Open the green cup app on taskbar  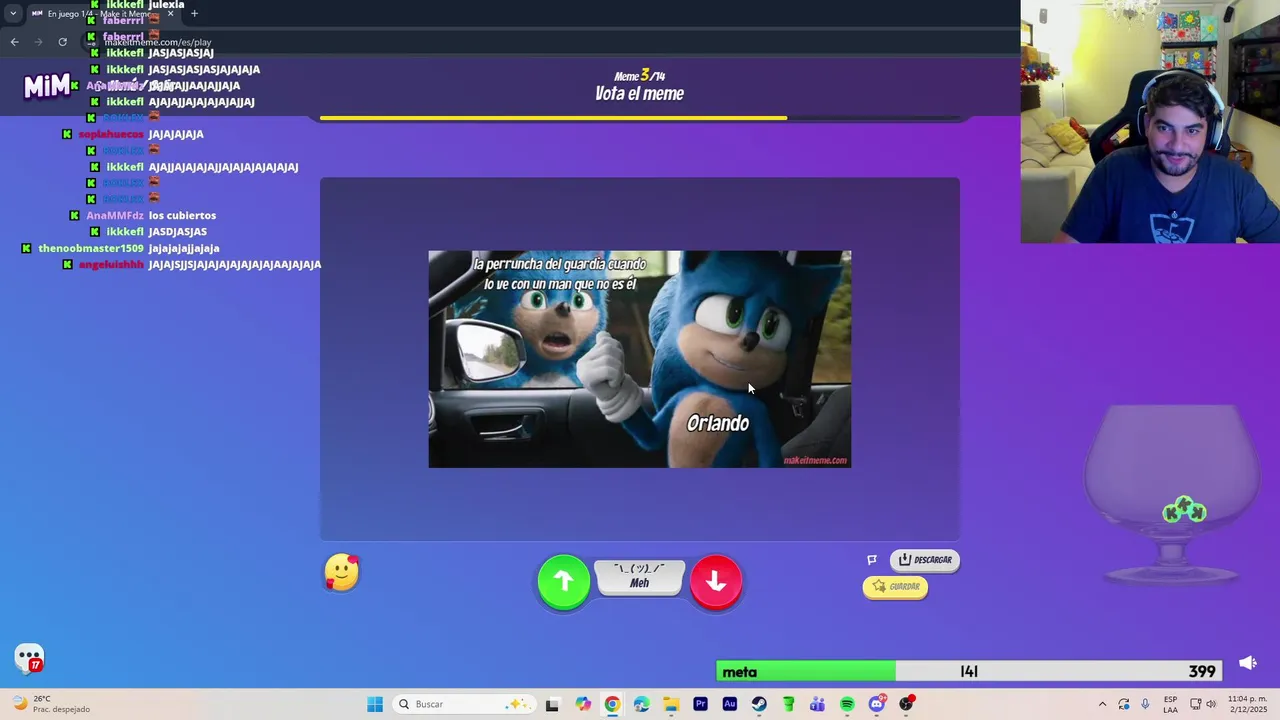tap(788, 704)
